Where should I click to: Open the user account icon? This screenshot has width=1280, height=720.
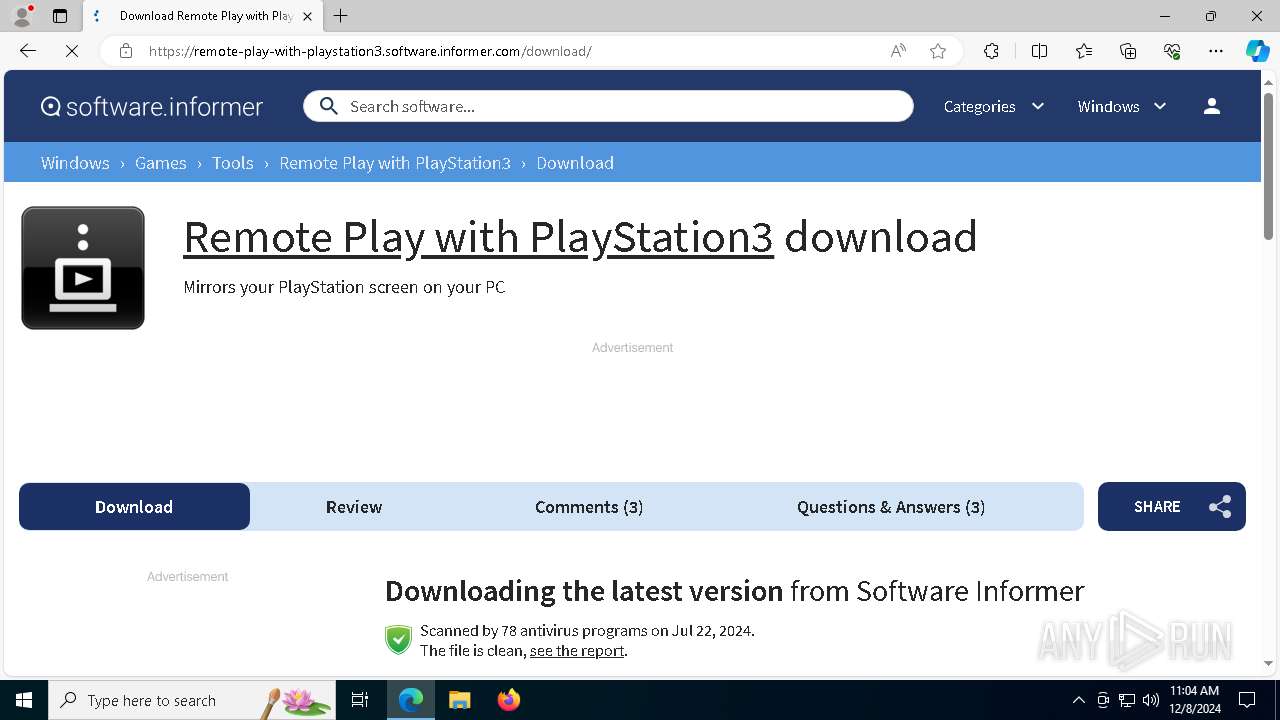pyautogui.click(x=1212, y=106)
